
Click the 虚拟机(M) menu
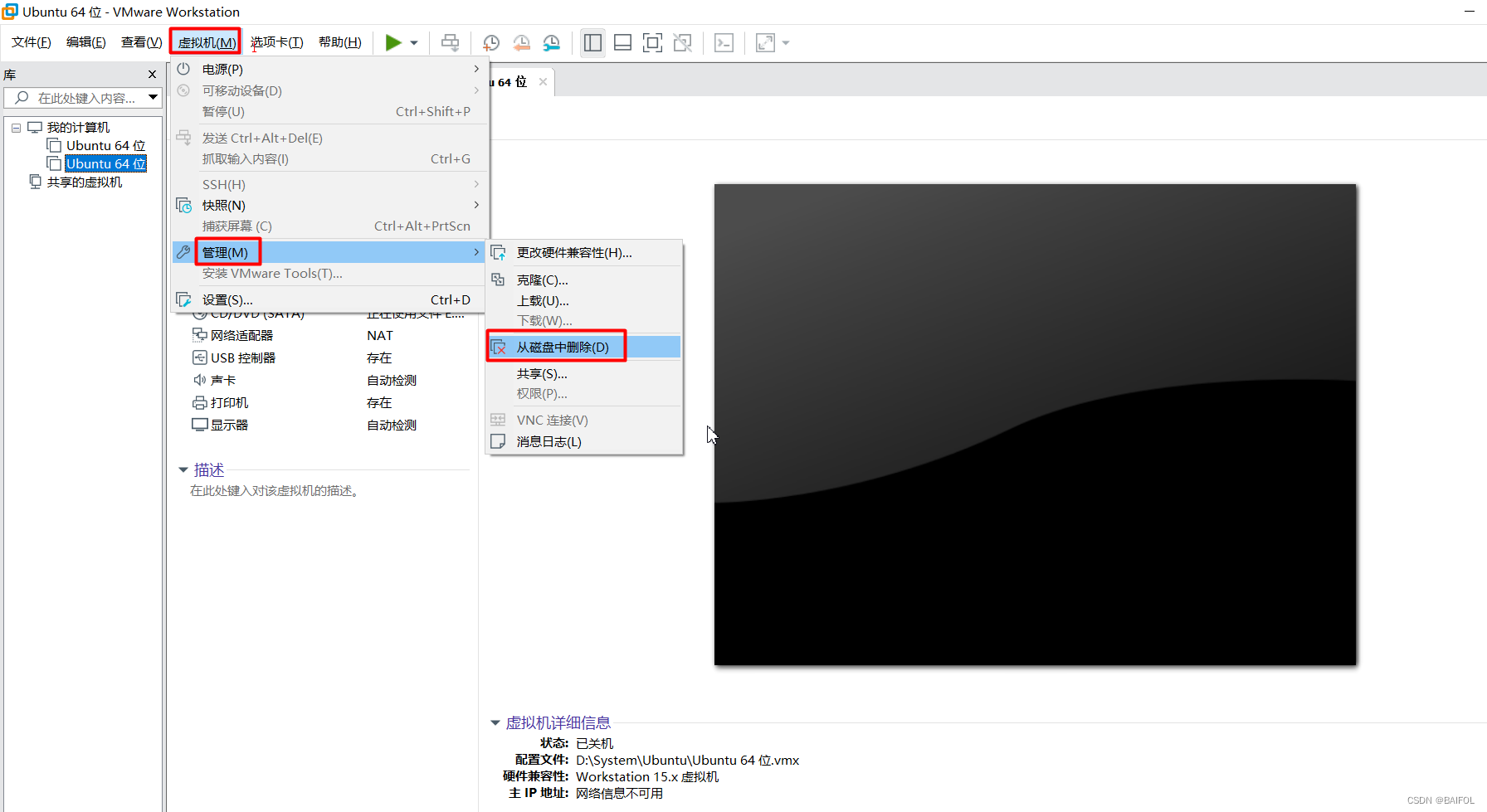click(206, 42)
